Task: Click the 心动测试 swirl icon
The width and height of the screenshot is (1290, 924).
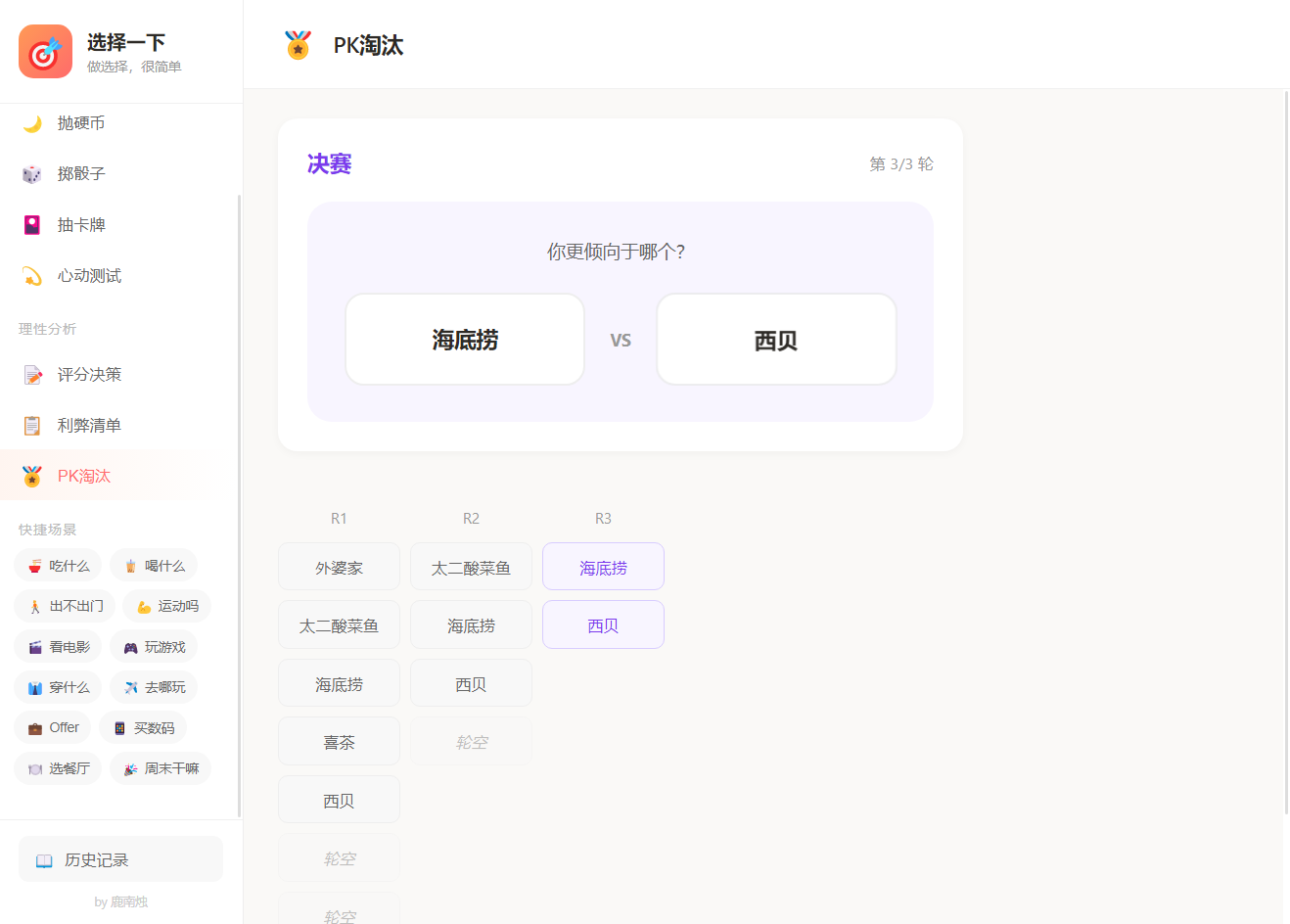Action: [32, 276]
